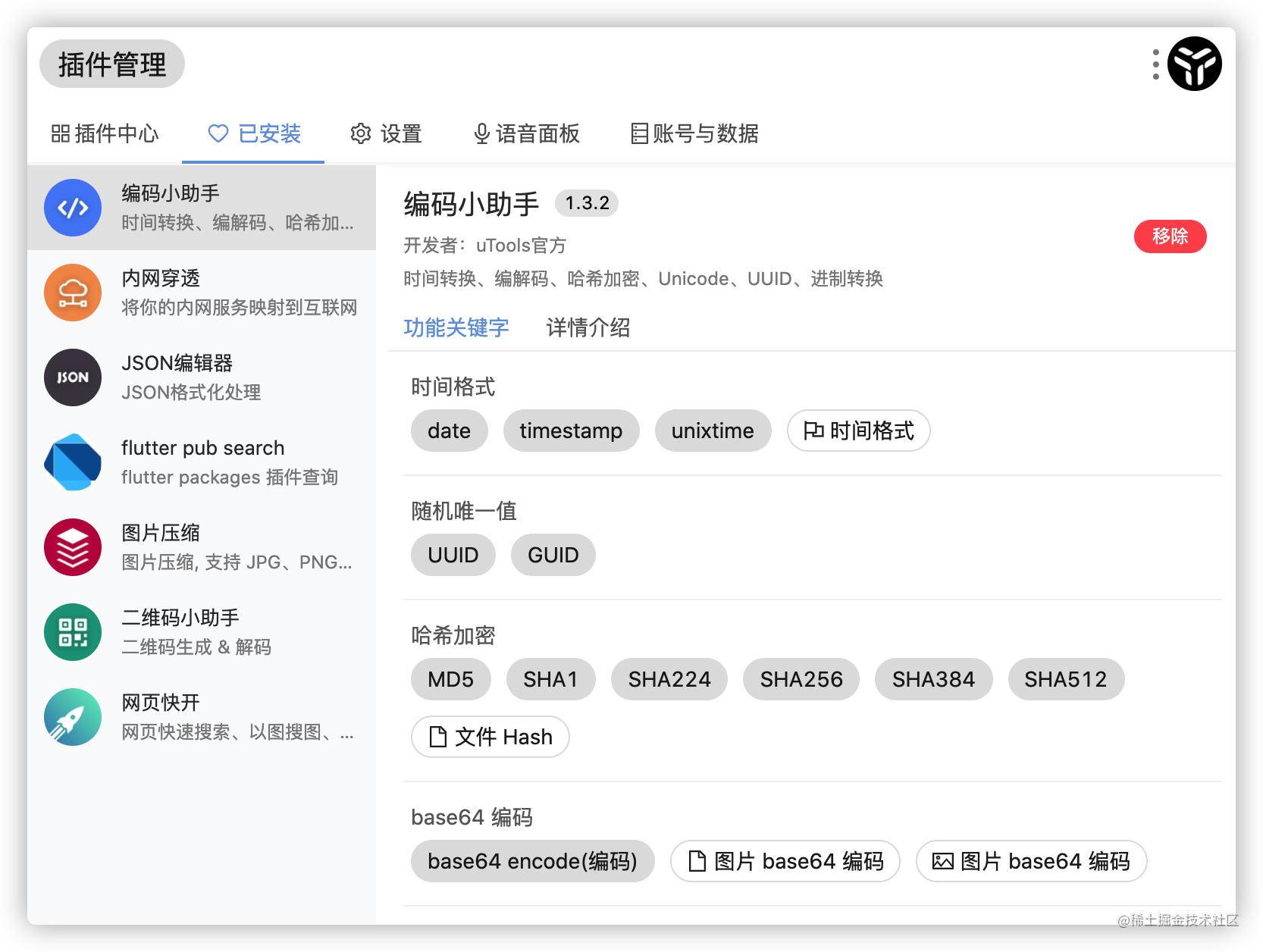This screenshot has width=1263, height=952.
Task: Click the 1.3.2 version badge
Action: pyautogui.click(x=587, y=203)
